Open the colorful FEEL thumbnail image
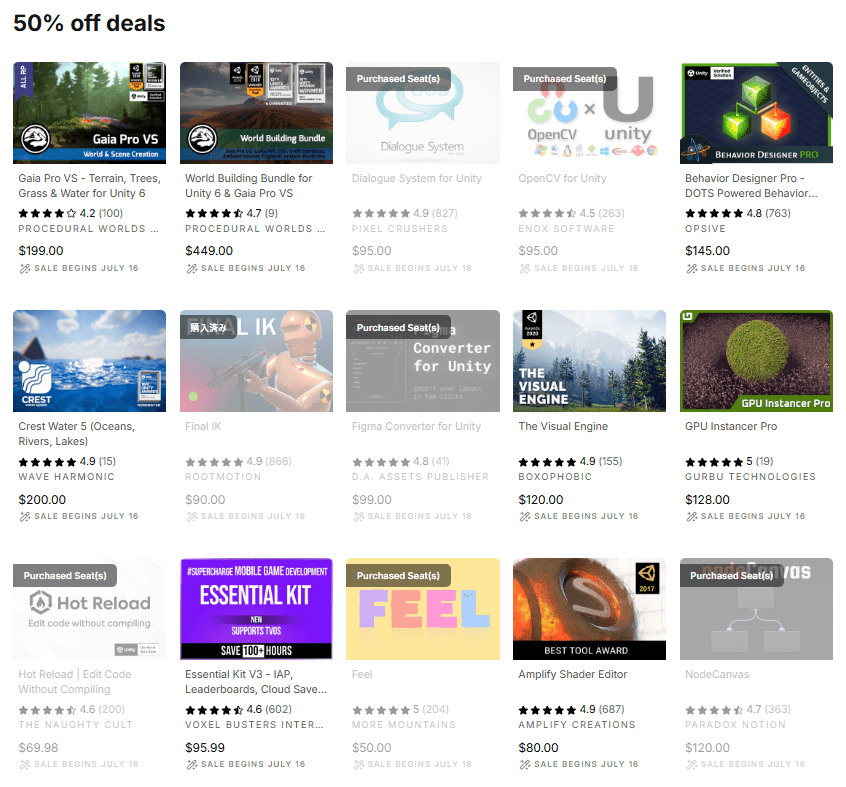This screenshot has height=787, width=846. (423, 609)
